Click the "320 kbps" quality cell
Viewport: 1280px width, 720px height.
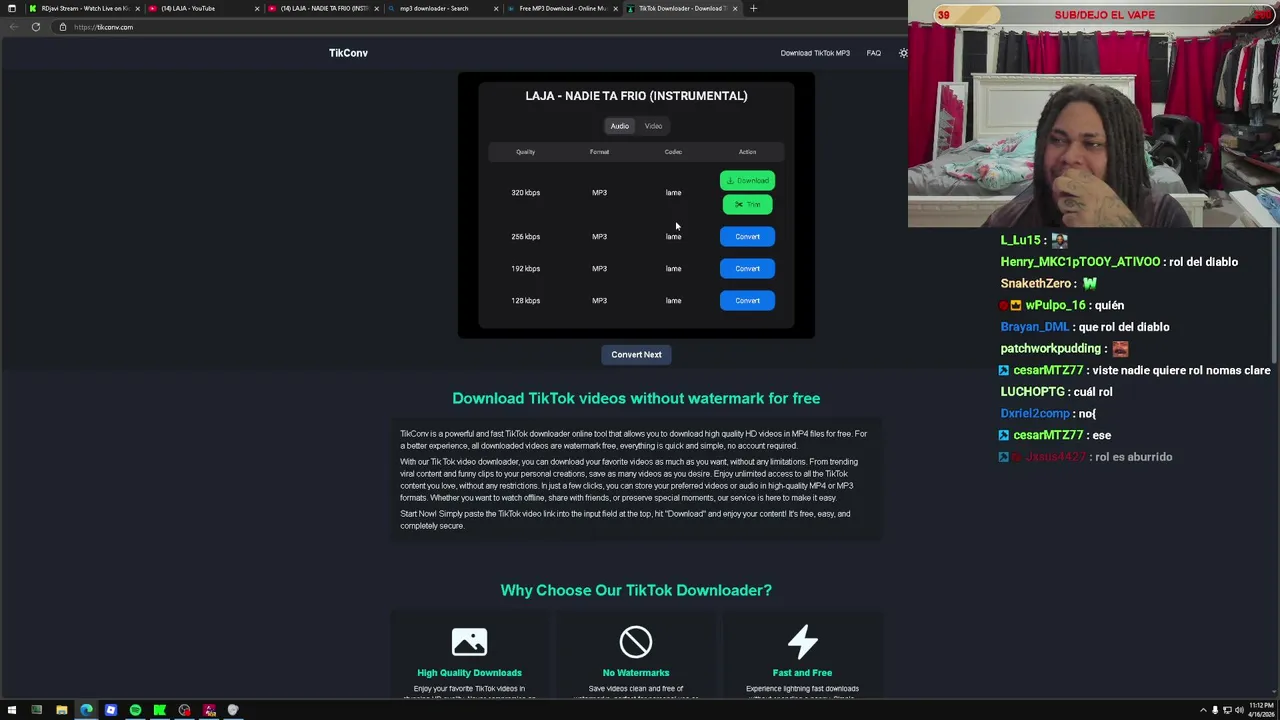coord(525,193)
